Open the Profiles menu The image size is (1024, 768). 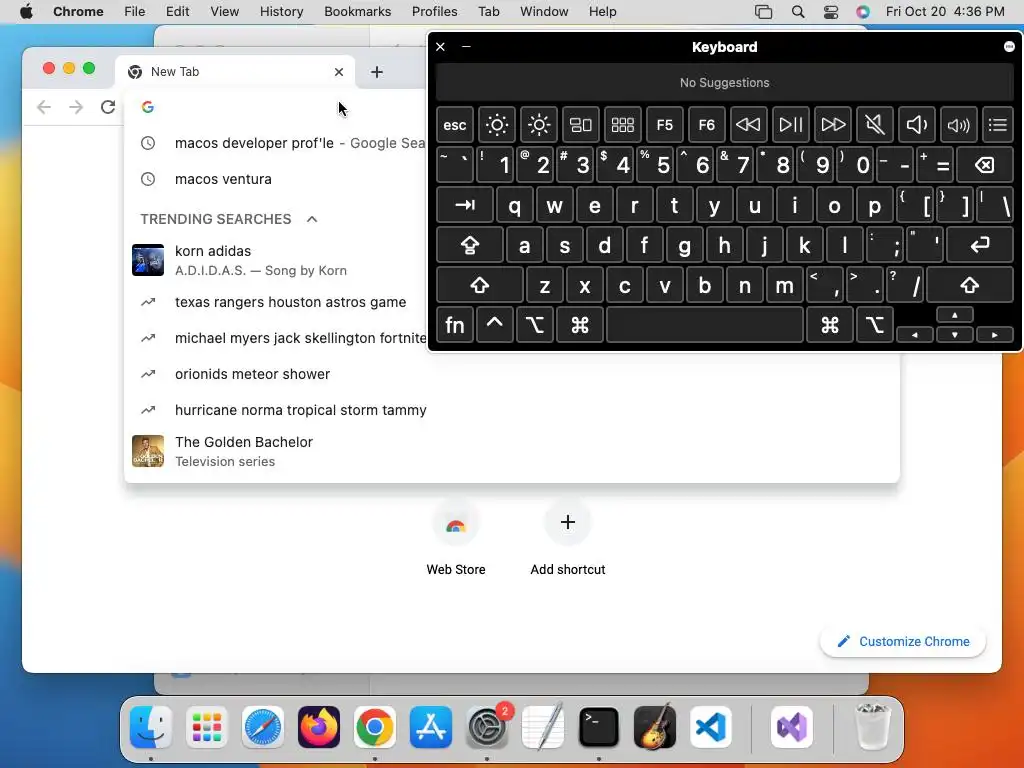434,12
